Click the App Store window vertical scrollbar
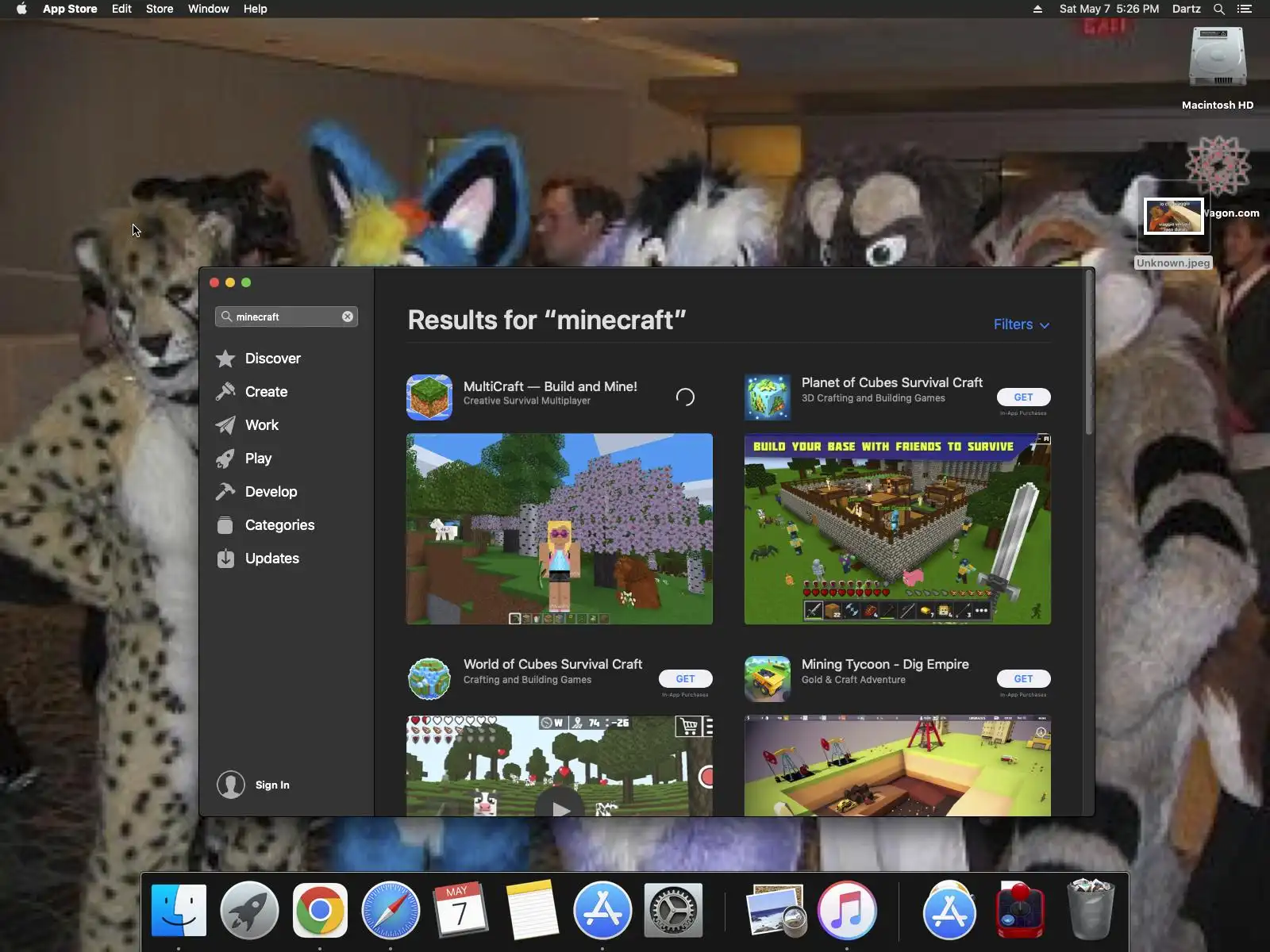This screenshot has width=1270, height=952. (1089, 353)
